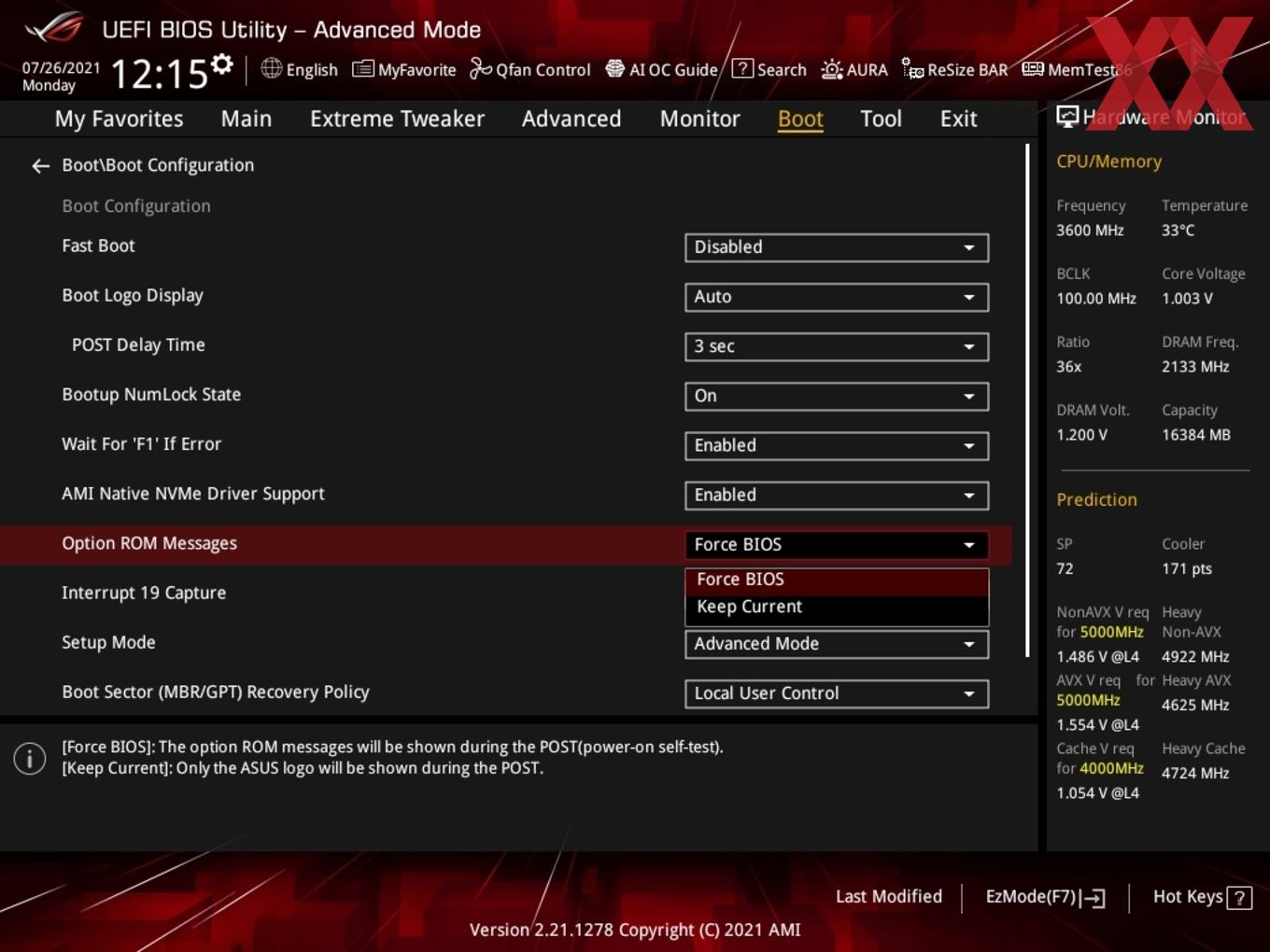Image resolution: width=1270 pixels, height=952 pixels.
Task: Toggle ReSize BAR icon
Action: point(912,69)
